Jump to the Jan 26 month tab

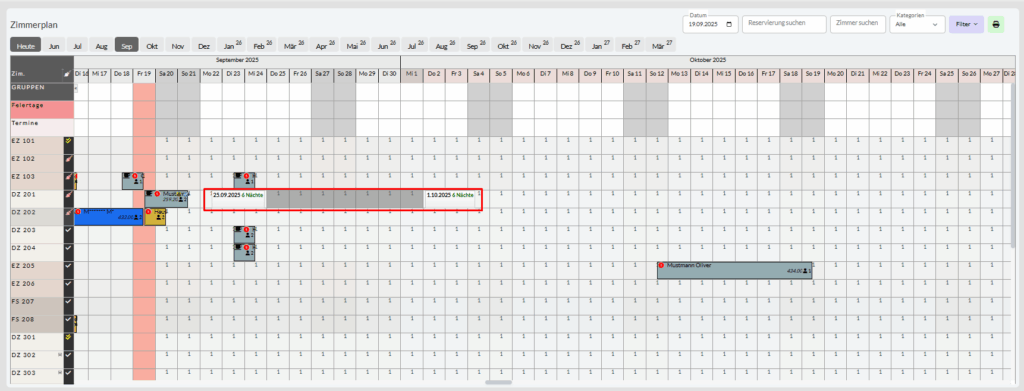[231, 46]
